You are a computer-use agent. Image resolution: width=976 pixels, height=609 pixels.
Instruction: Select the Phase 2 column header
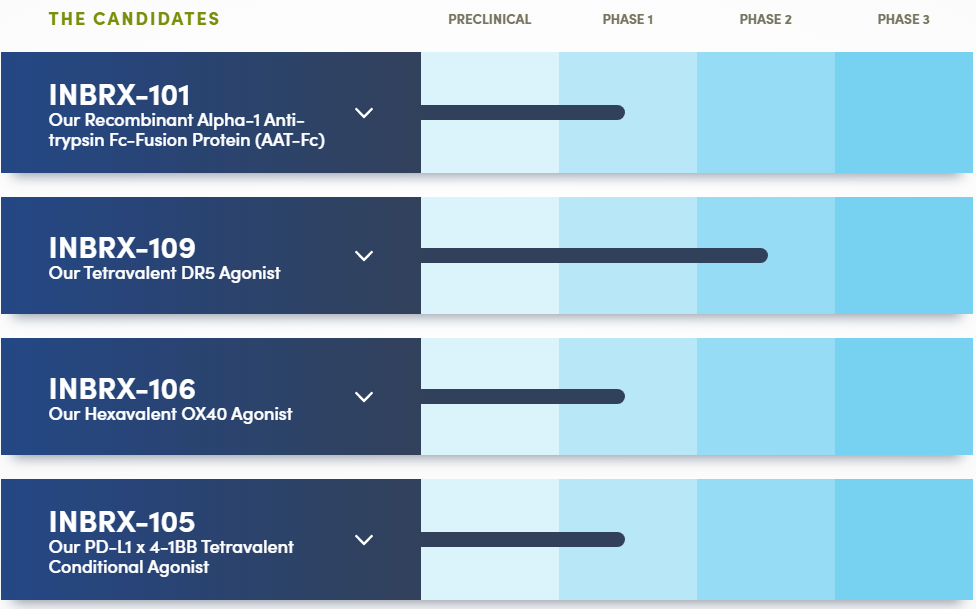pyautogui.click(x=765, y=19)
